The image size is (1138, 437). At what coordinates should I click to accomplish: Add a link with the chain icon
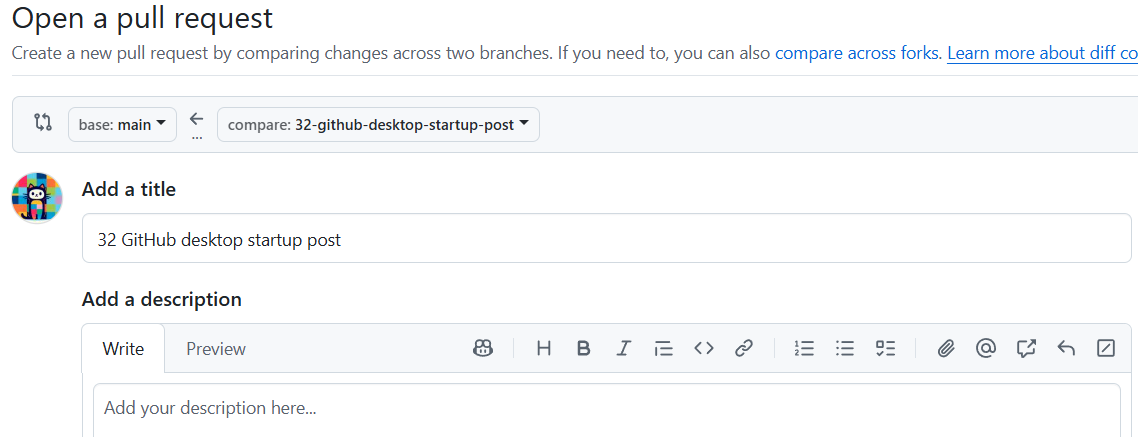(743, 349)
